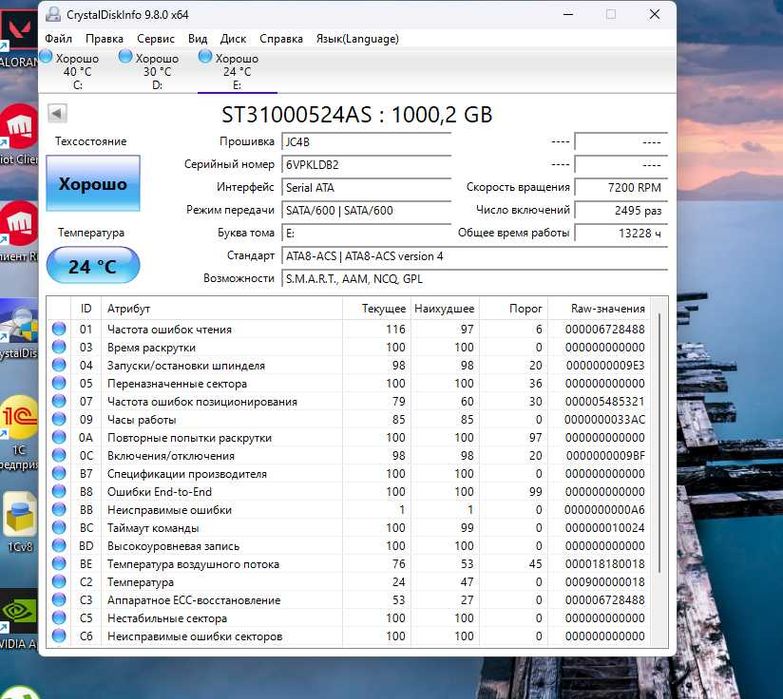Click the transfer mode field SATA/600
Viewport: 783px width, 699px height.
tap(366, 210)
